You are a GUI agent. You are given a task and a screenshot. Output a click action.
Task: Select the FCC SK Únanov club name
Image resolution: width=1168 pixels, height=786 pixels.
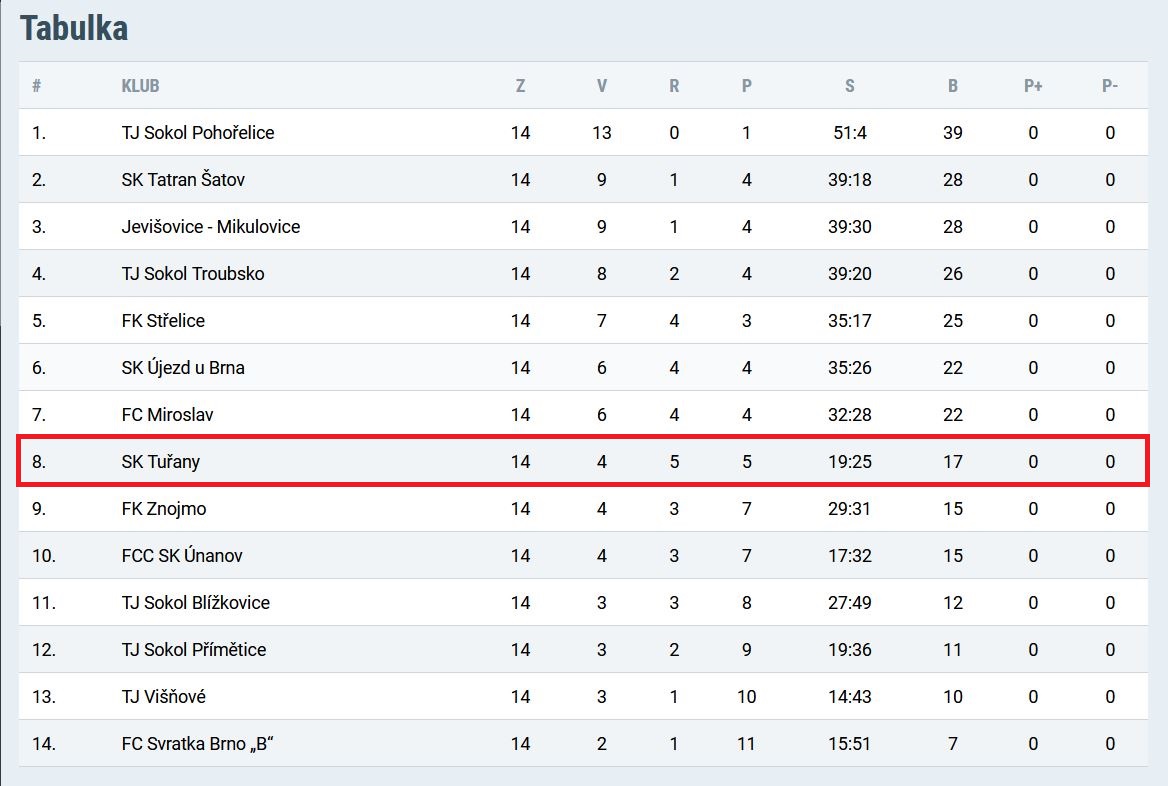182,555
